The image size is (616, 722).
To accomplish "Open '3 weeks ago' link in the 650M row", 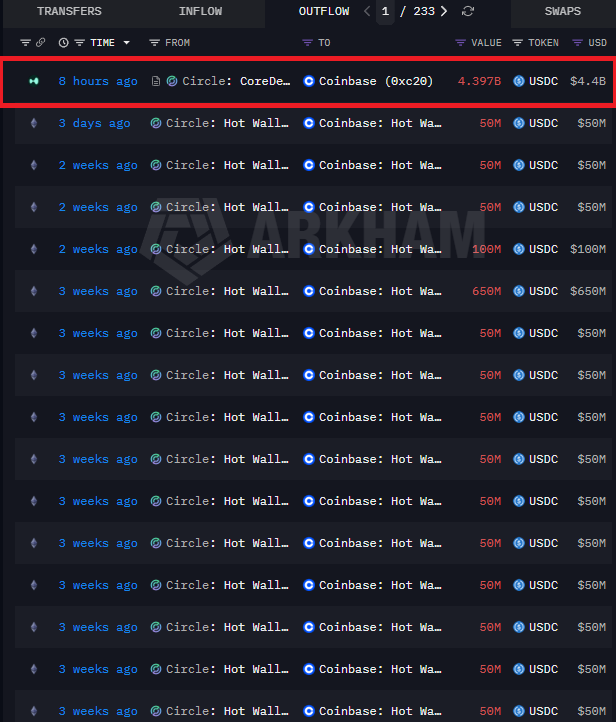I will [x=98, y=291].
